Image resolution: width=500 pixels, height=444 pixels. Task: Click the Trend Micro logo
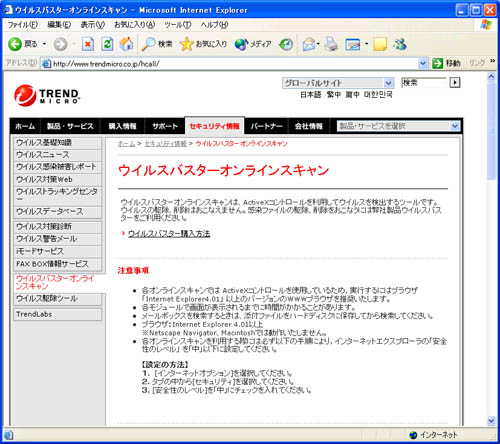(47, 96)
